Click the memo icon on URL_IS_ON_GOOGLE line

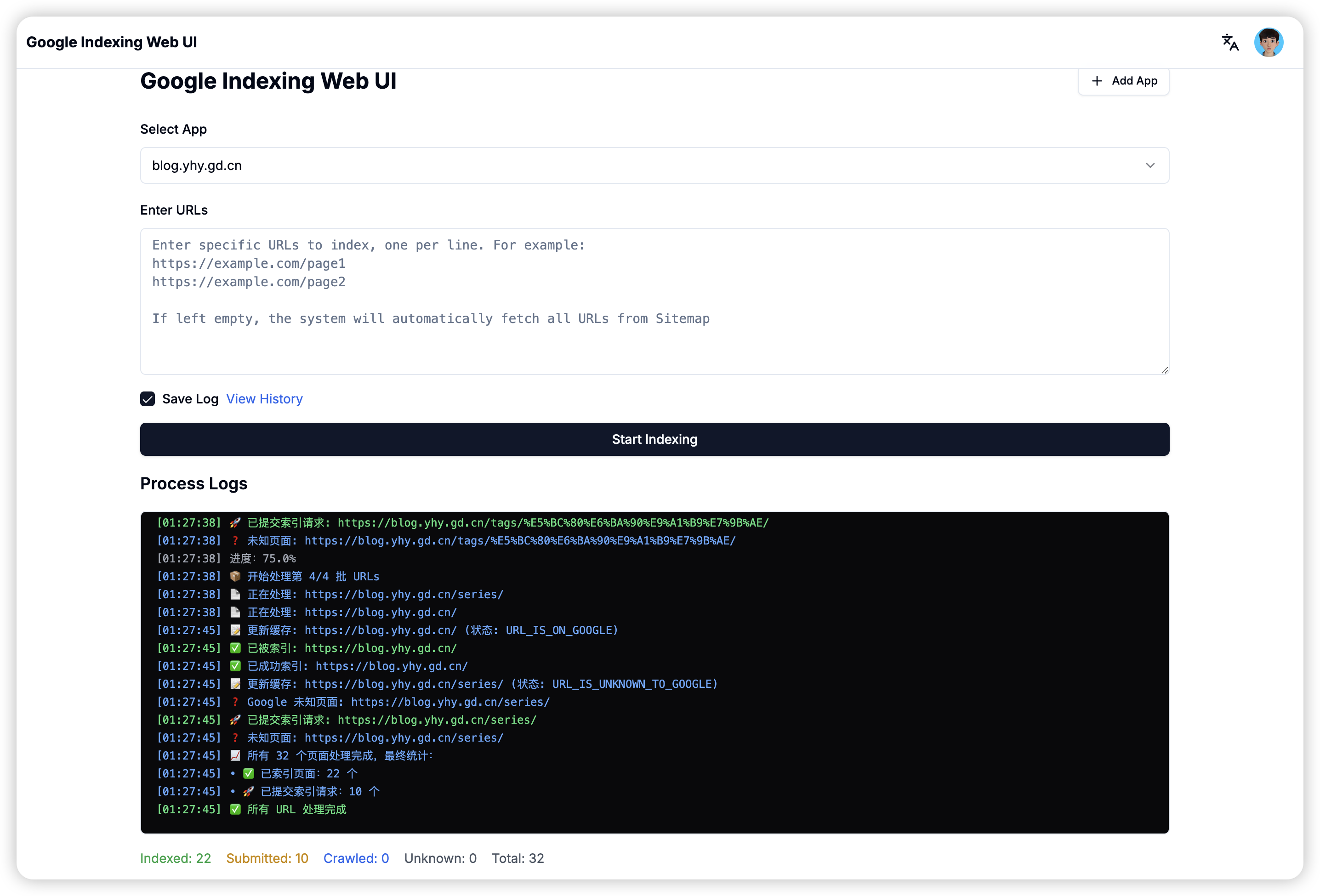point(235,630)
